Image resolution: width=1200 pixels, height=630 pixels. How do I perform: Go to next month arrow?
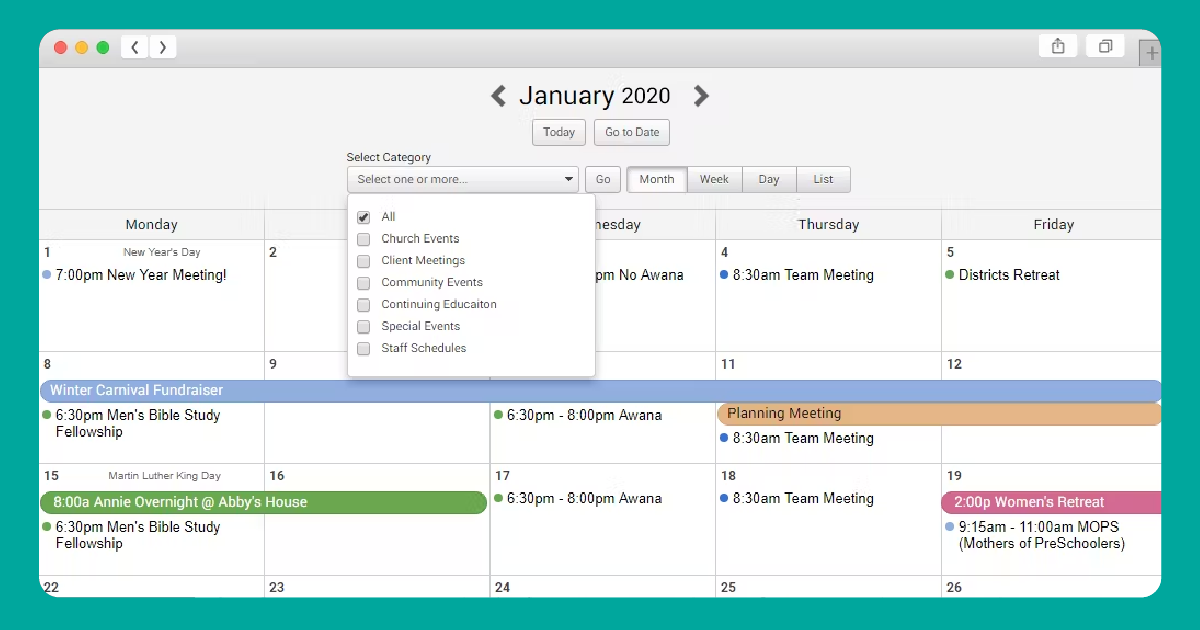[x=701, y=96]
